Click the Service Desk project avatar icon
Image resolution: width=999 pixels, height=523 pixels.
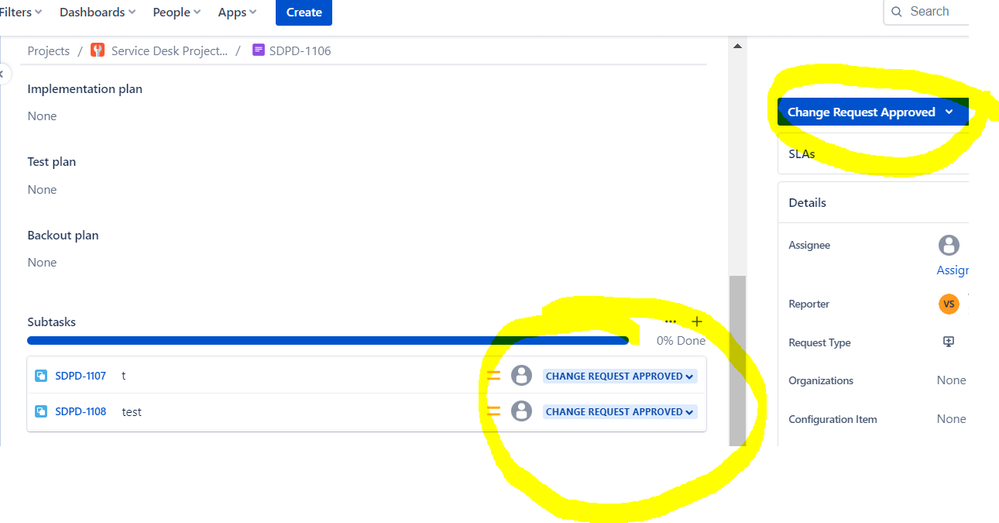tap(97, 50)
